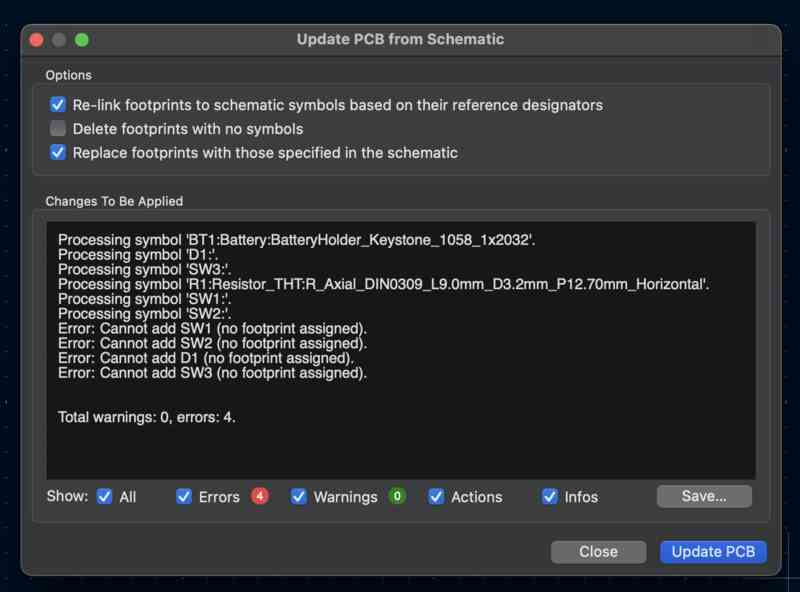Viewport: 800px width, 592px height.
Task: Apply changes with the Update PCB button
Action: (712, 552)
